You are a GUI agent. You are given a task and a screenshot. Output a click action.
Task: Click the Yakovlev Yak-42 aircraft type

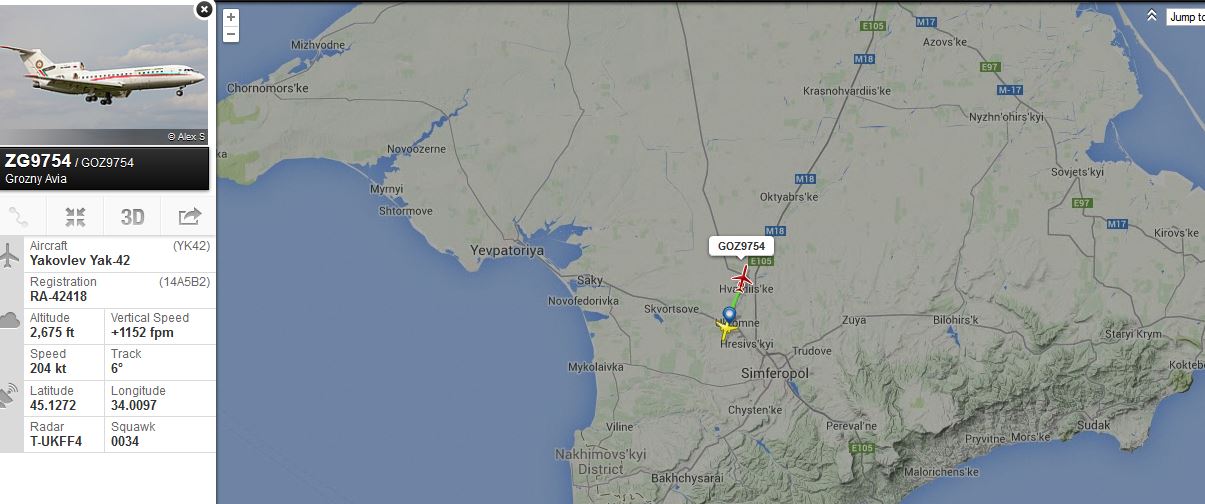[x=80, y=260]
